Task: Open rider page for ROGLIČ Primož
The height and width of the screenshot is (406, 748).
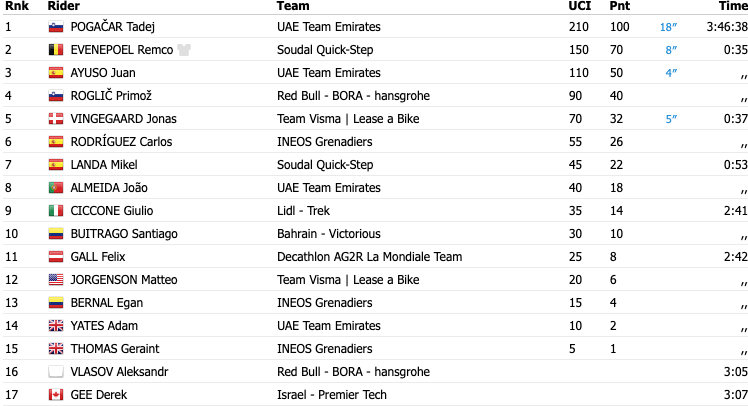Action: [111, 96]
